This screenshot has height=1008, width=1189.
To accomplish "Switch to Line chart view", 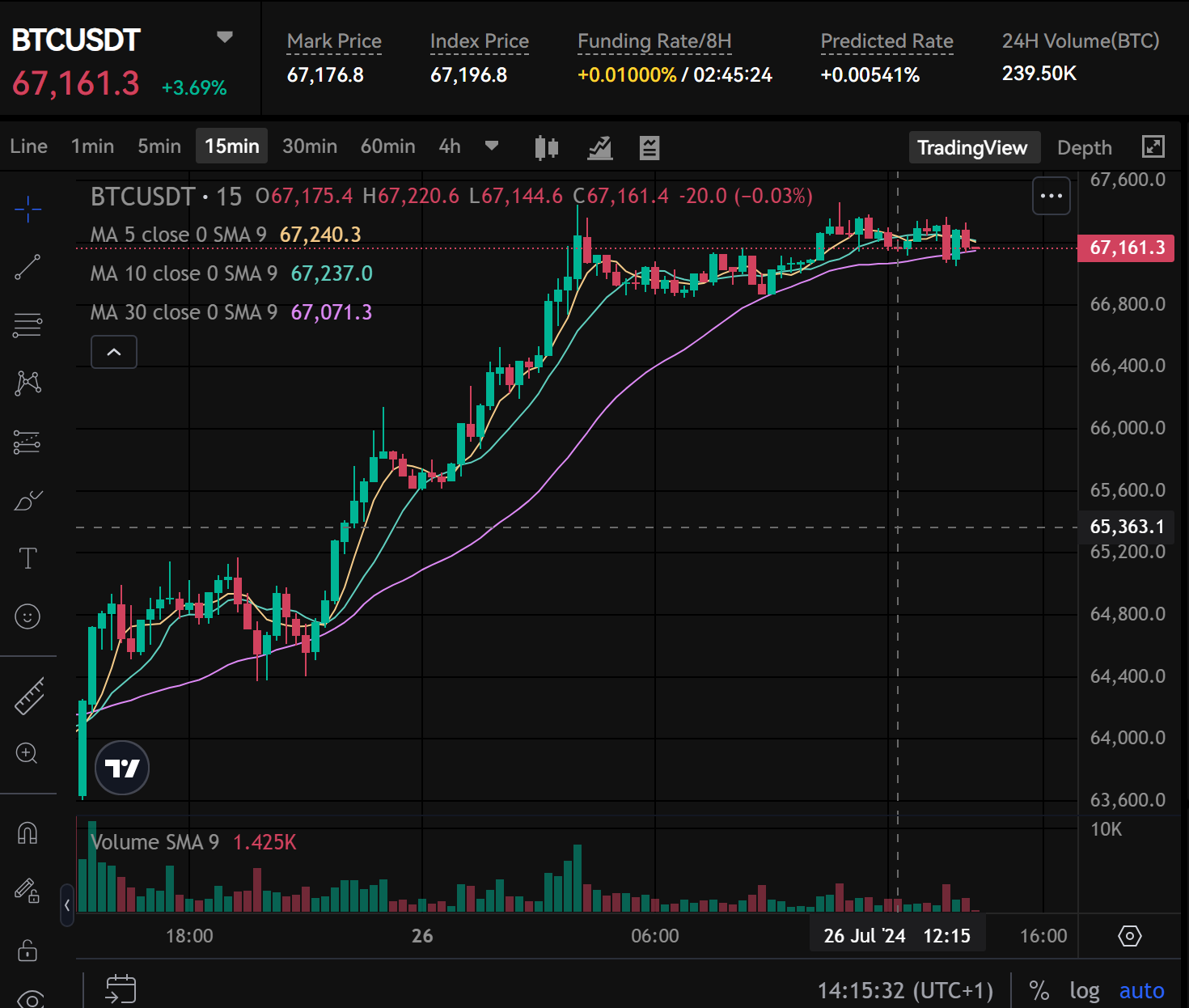I will 29,146.
